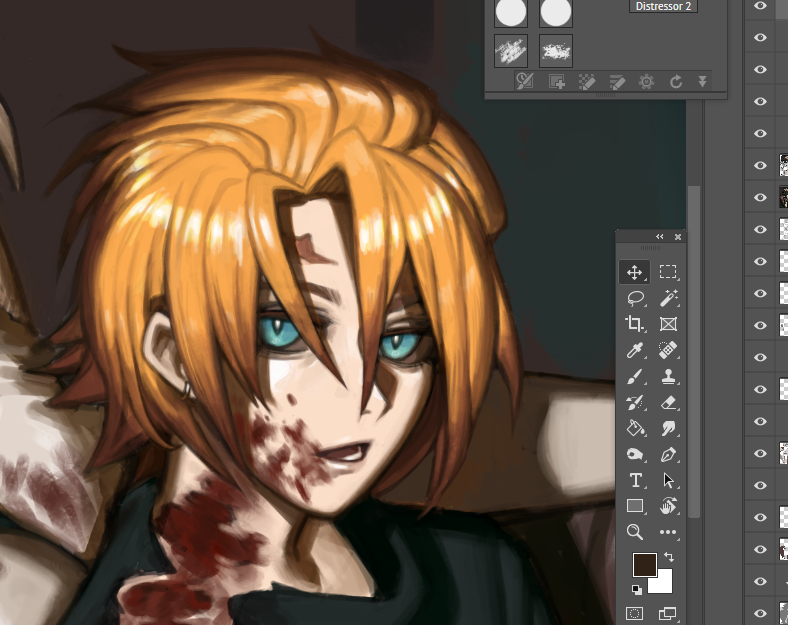Screen dimensions: 788x625
Task: Select the Rectangular Marquee tool
Action: pyautogui.click(x=668, y=272)
